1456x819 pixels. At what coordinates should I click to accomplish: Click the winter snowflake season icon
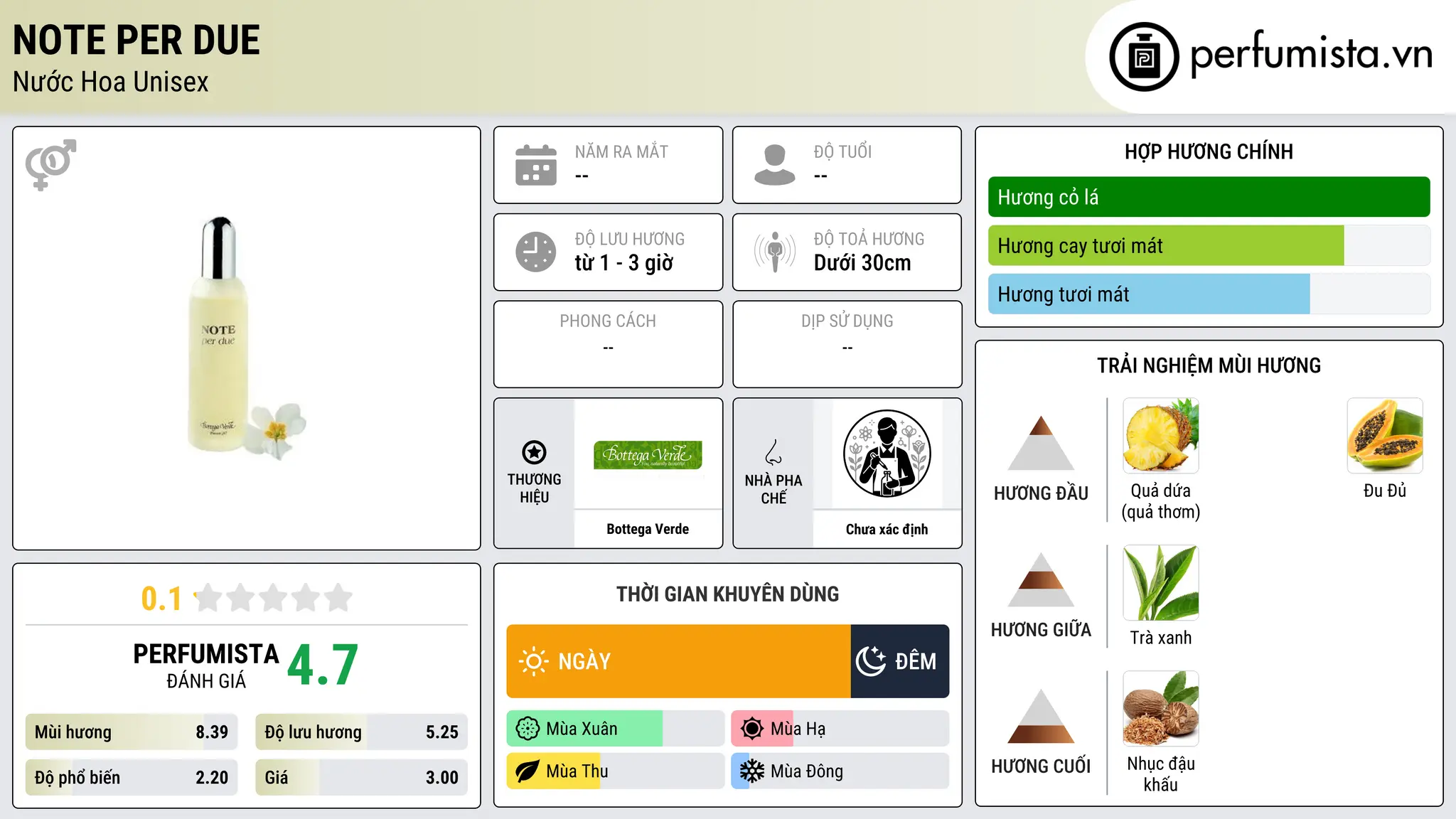click(x=752, y=771)
